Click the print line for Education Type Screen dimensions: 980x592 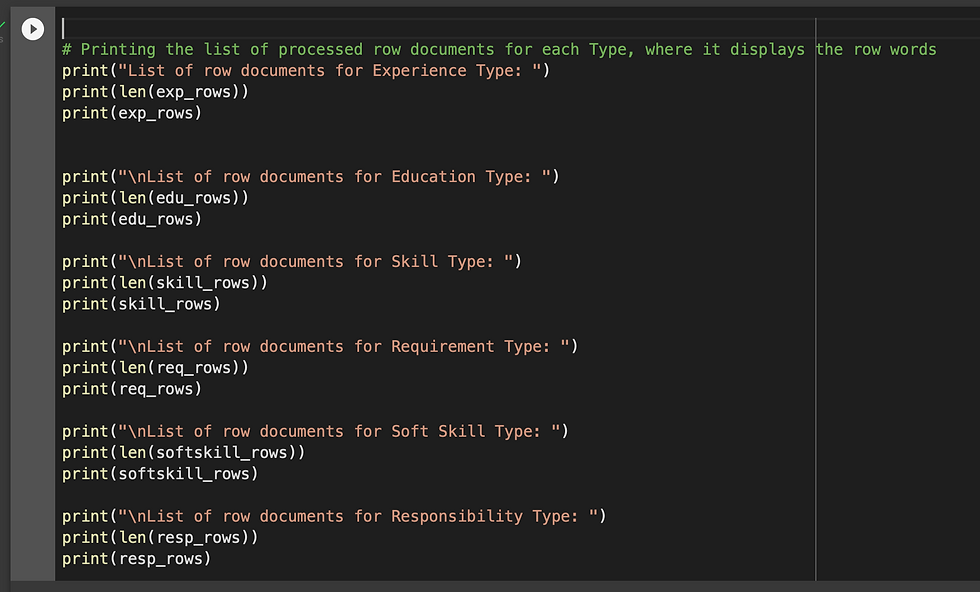[x=310, y=177]
